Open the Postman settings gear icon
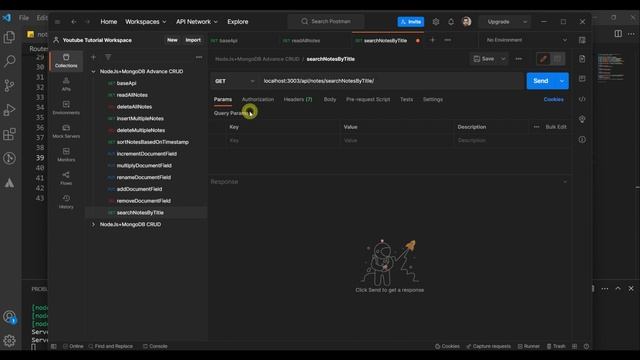The image size is (640, 360). (436, 22)
